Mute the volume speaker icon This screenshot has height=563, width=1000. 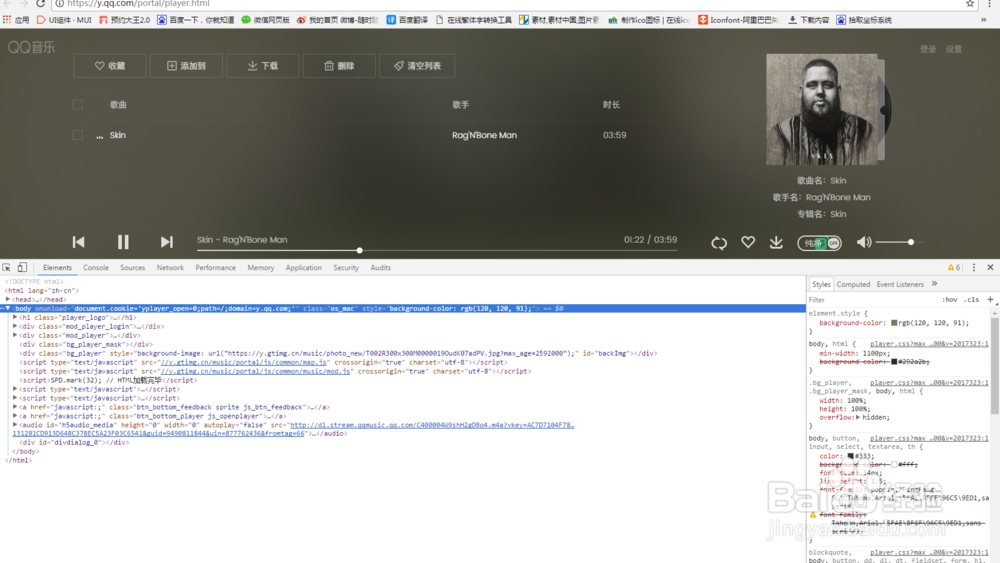(x=864, y=242)
